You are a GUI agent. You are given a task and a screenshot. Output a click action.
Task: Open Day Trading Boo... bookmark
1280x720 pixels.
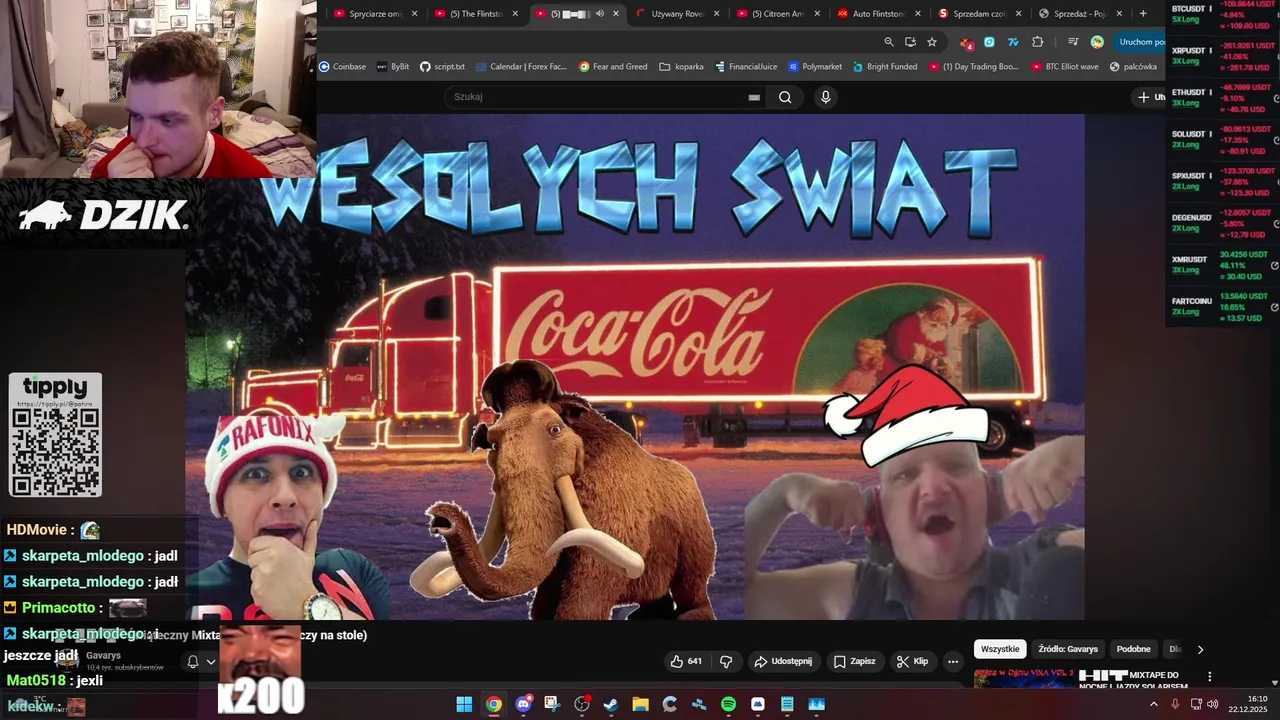(974, 66)
